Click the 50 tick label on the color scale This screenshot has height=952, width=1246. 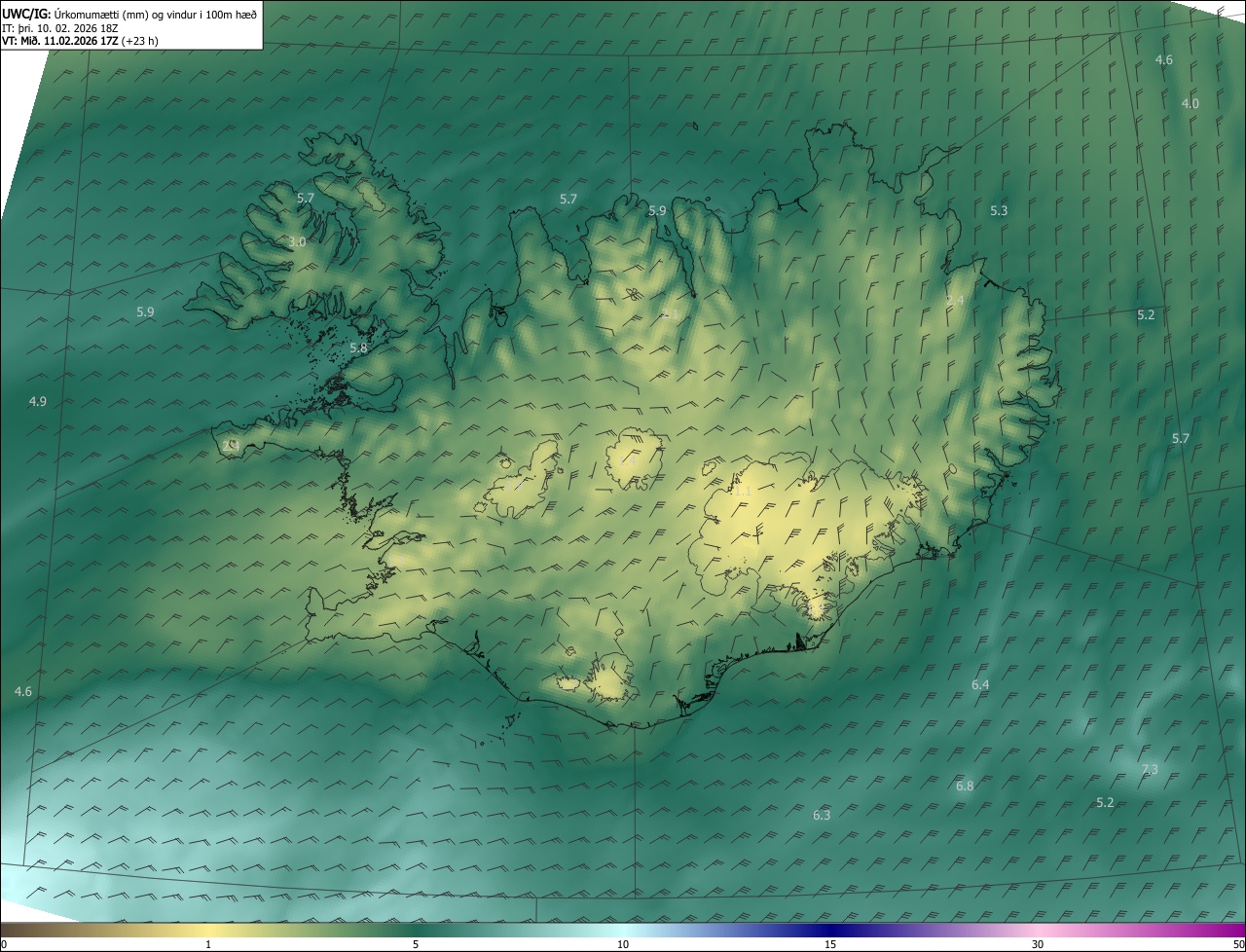click(x=1238, y=944)
